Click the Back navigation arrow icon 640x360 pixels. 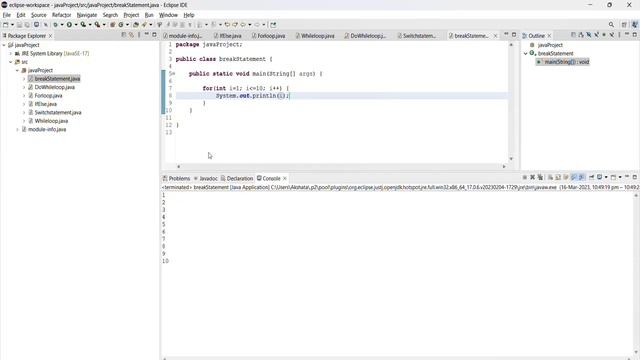click(243, 24)
